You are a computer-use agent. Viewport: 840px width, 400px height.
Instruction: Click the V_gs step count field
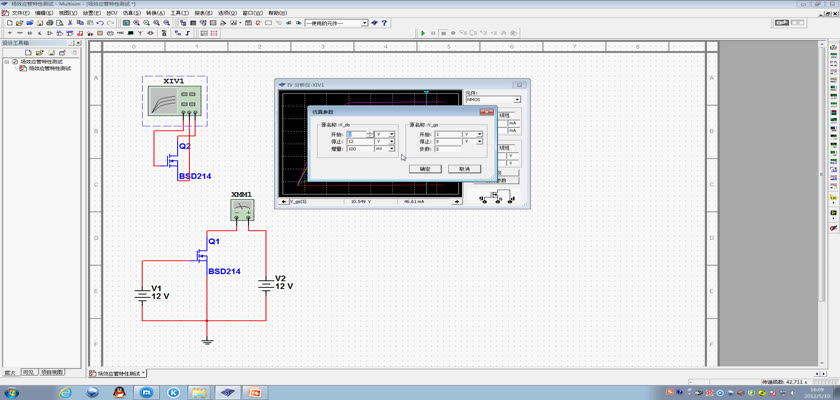coord(448,148)
